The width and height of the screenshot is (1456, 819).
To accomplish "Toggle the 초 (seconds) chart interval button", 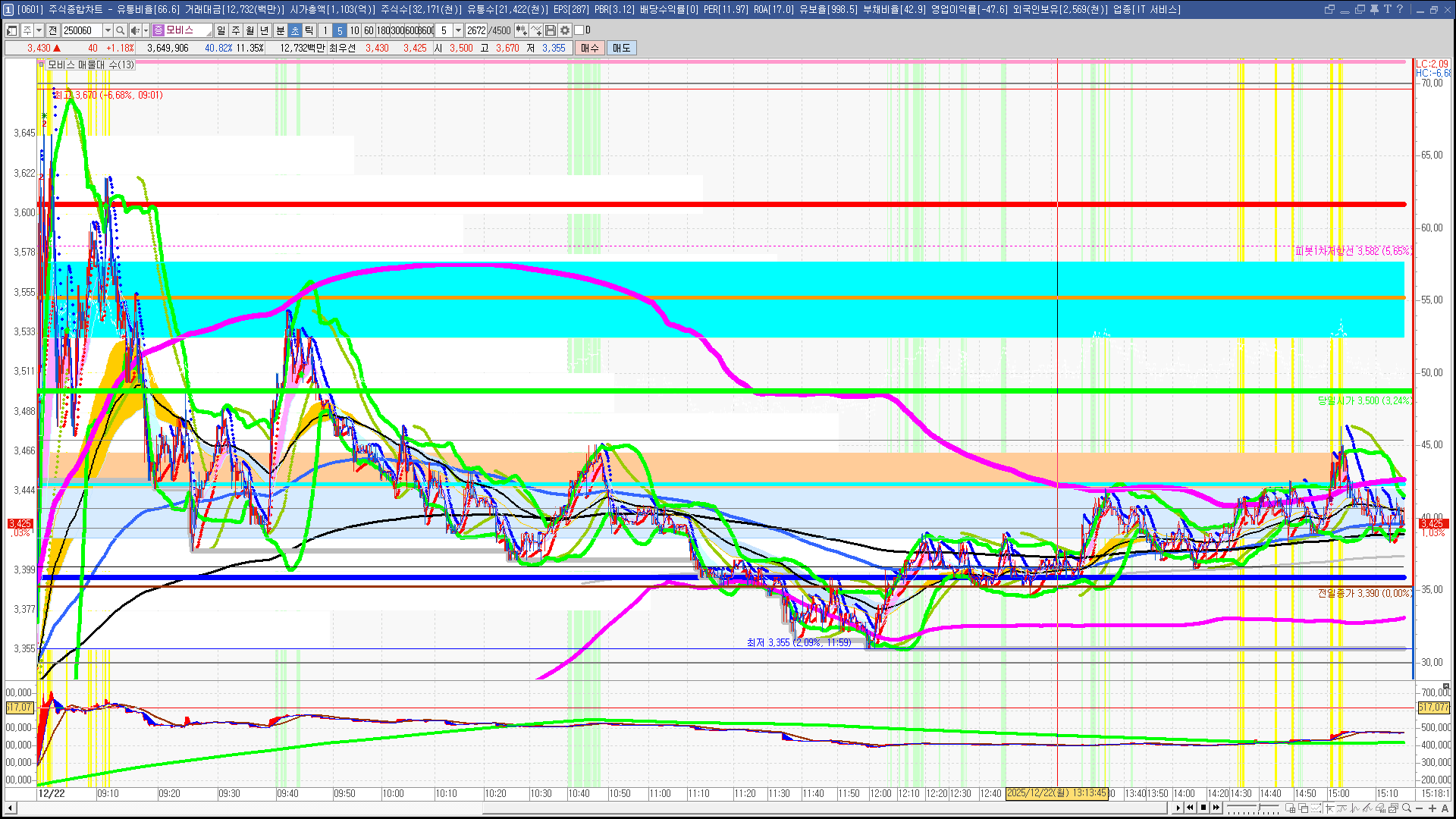I will [295, 30].
